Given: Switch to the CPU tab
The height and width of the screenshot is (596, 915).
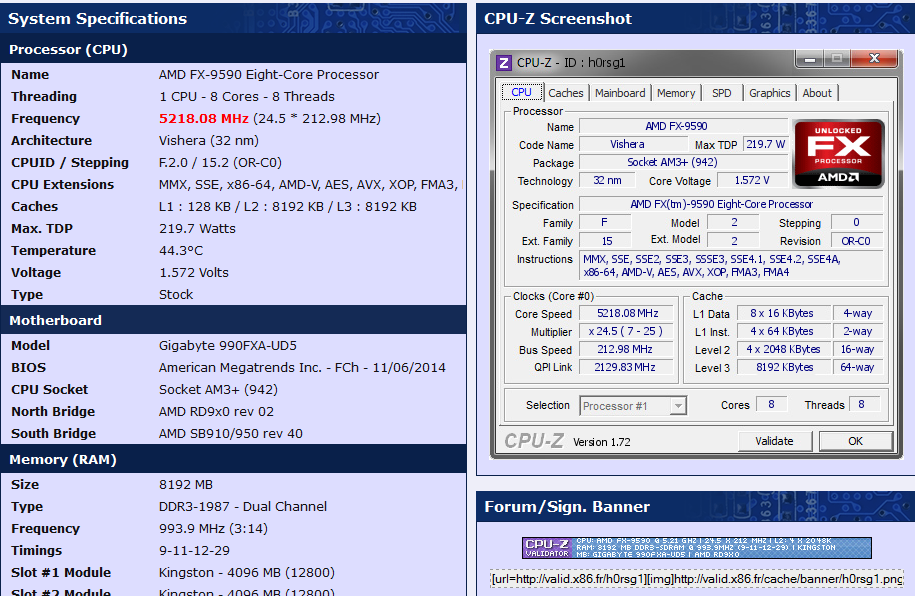Looking at the screenshot, I should click(521, 92).
